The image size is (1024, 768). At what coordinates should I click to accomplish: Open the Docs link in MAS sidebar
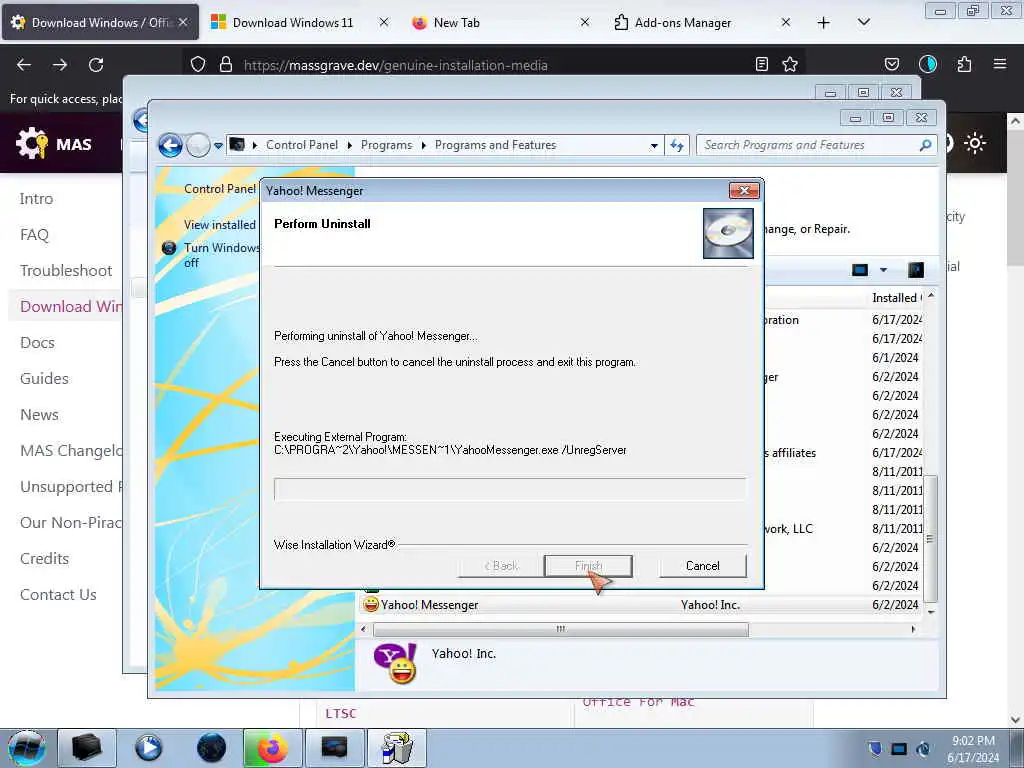tap(37, 342)
